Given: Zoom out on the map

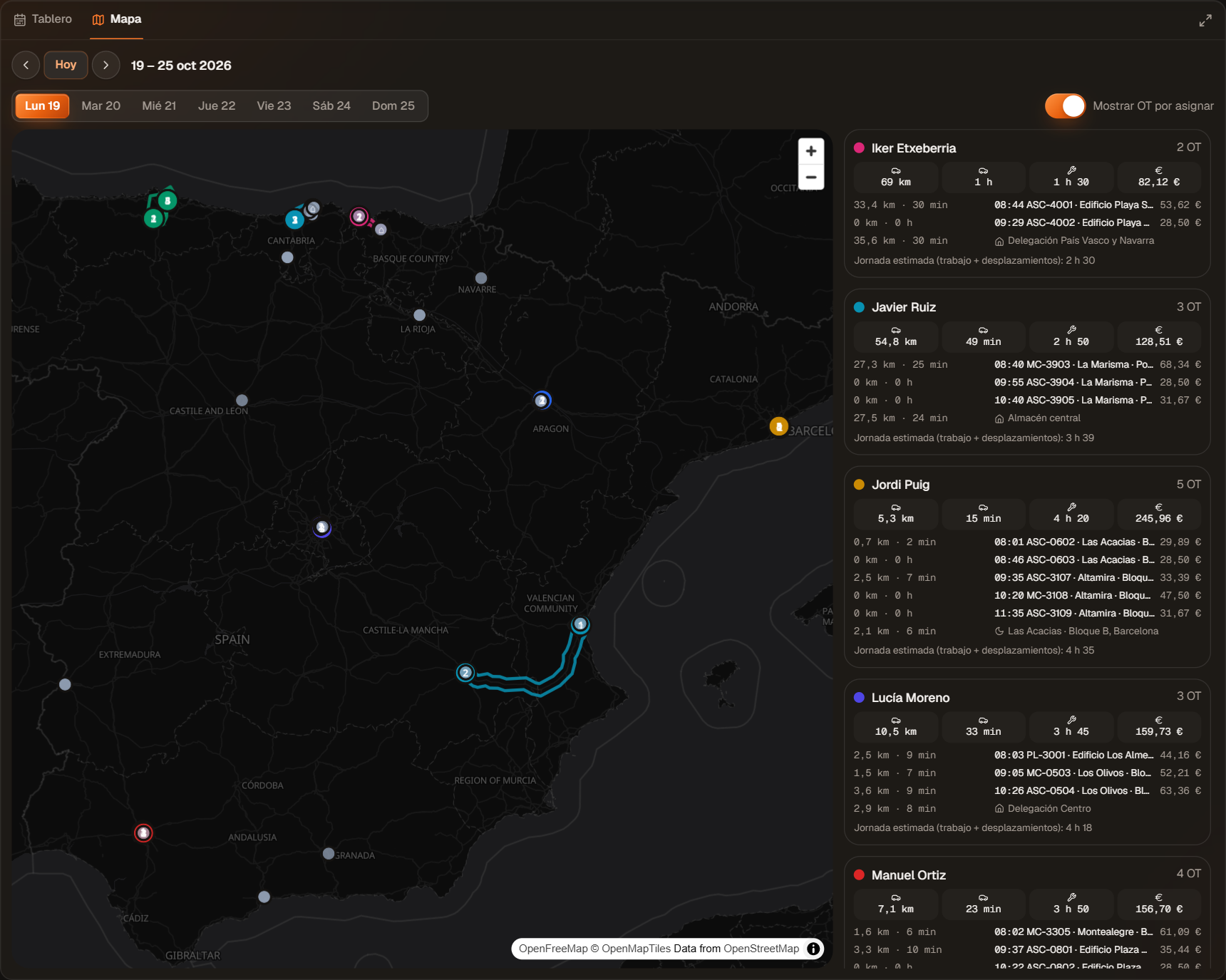Looking at the screenshot, I should 811,177.
